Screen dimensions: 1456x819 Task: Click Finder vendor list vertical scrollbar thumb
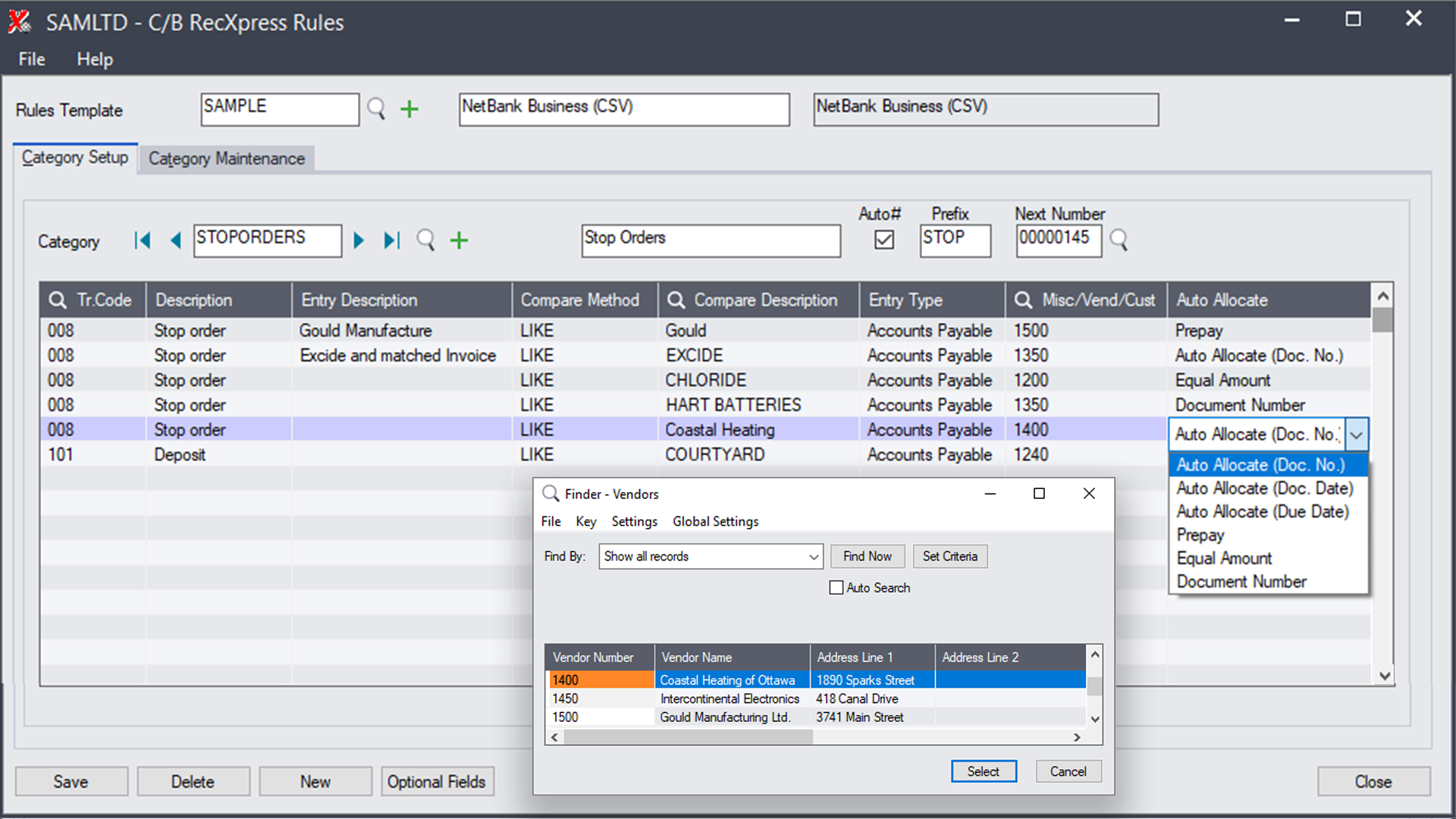click(1094, 686)
